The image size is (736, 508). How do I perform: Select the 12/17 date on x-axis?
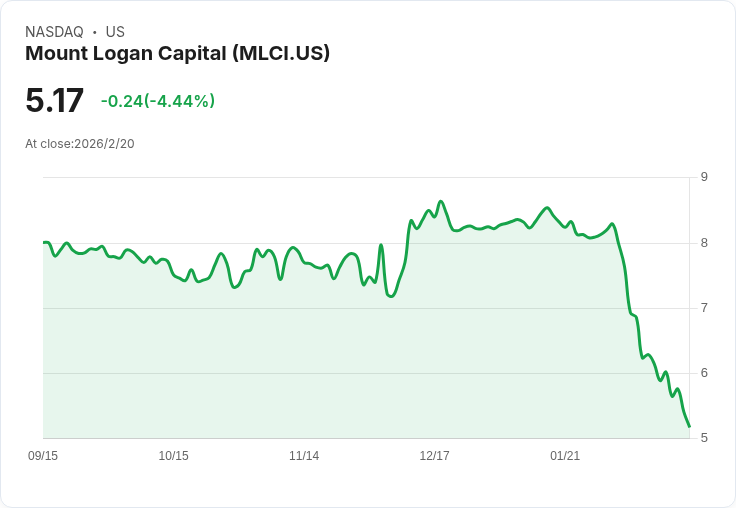pos(435,455)
